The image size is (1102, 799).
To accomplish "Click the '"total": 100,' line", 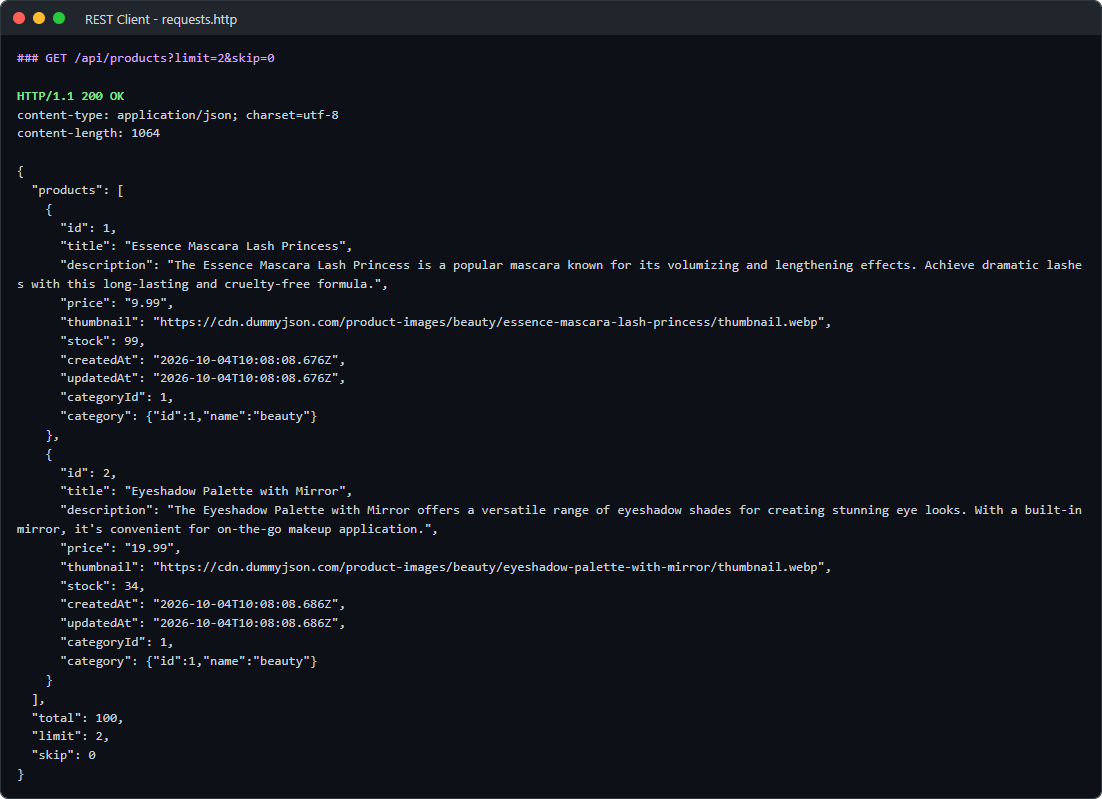I will click(x=77, y=718).
